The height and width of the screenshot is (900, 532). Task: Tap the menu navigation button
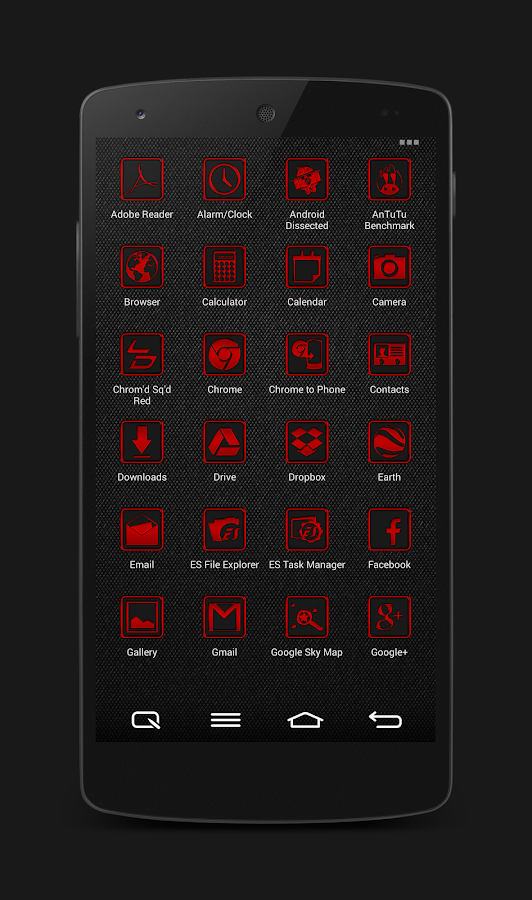tap(226, 720)
